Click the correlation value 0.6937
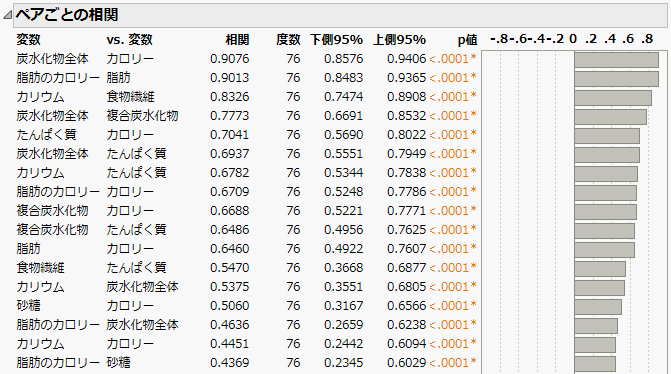The height and width of the screenshot is (374, 671). click(x=229, y=154)
